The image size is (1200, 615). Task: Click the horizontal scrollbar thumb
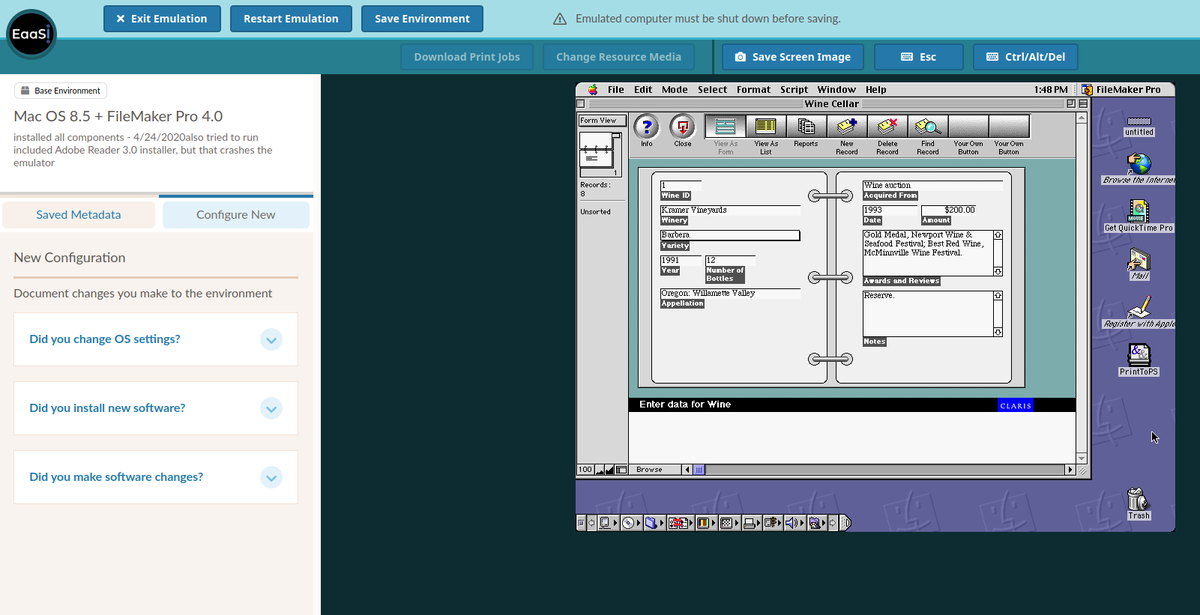pos(700,470)
